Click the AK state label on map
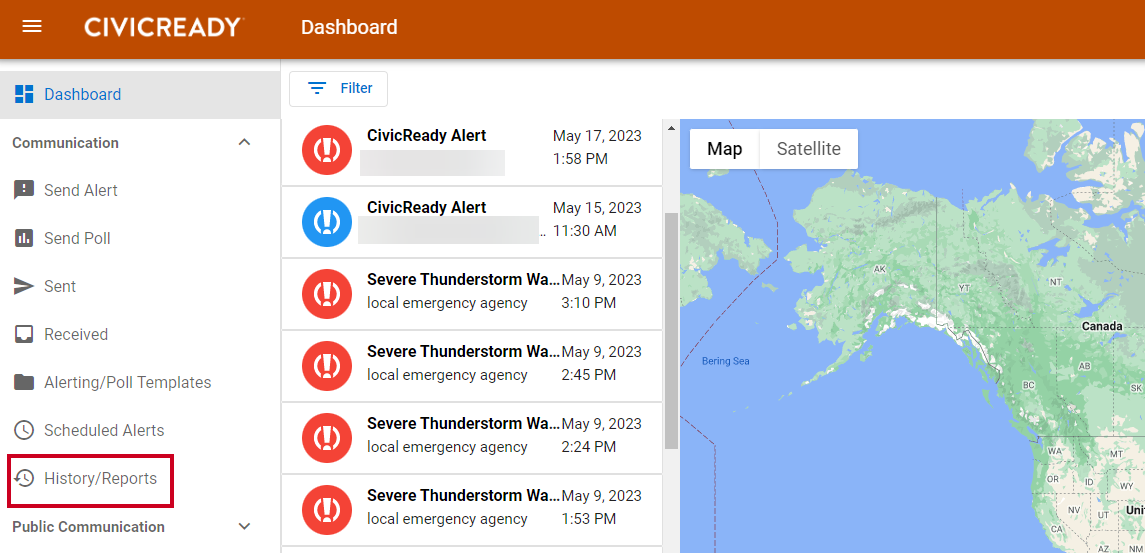This screenshot has height=553, width=1145. click(880, 270)
